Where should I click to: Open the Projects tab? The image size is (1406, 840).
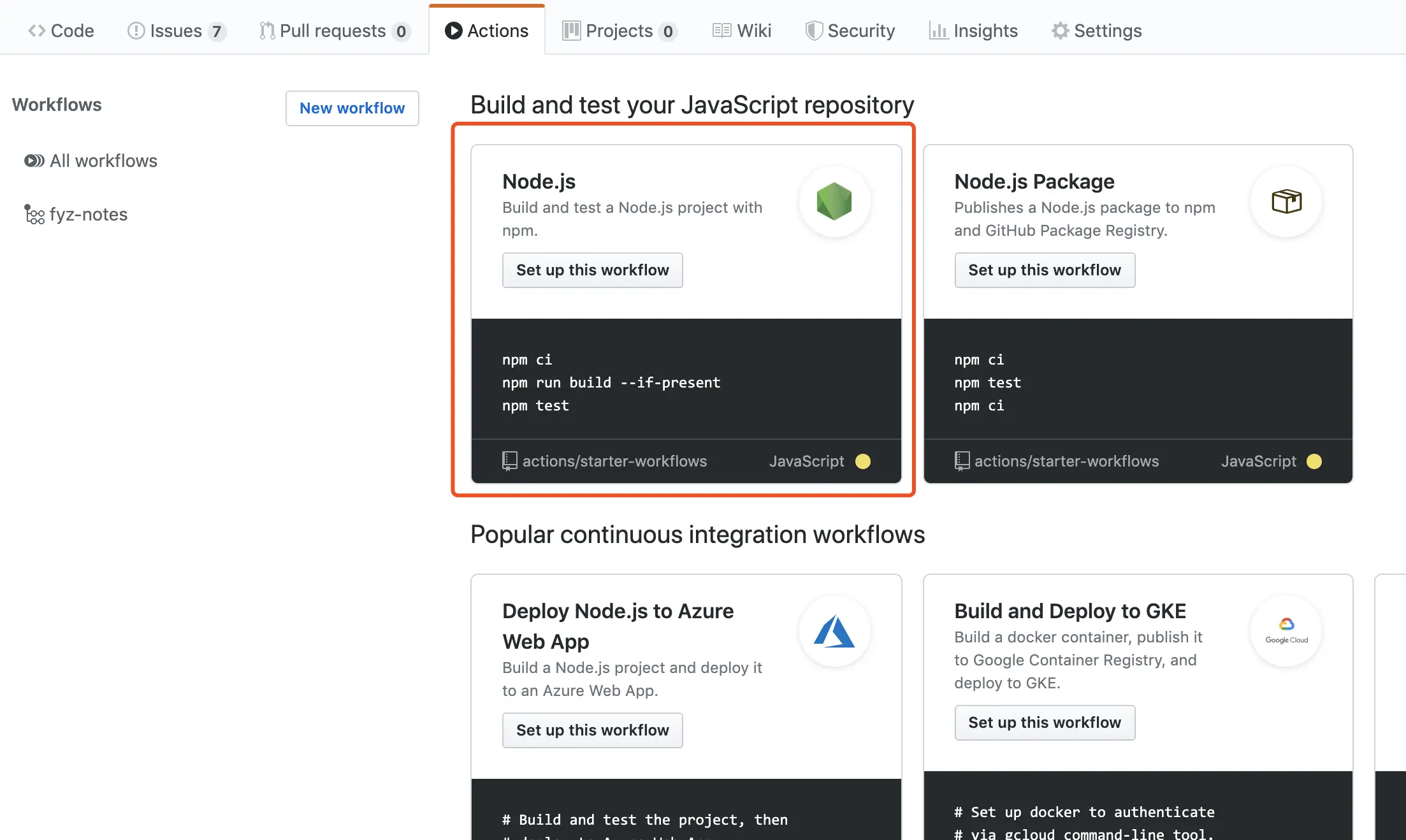point(618,31)
